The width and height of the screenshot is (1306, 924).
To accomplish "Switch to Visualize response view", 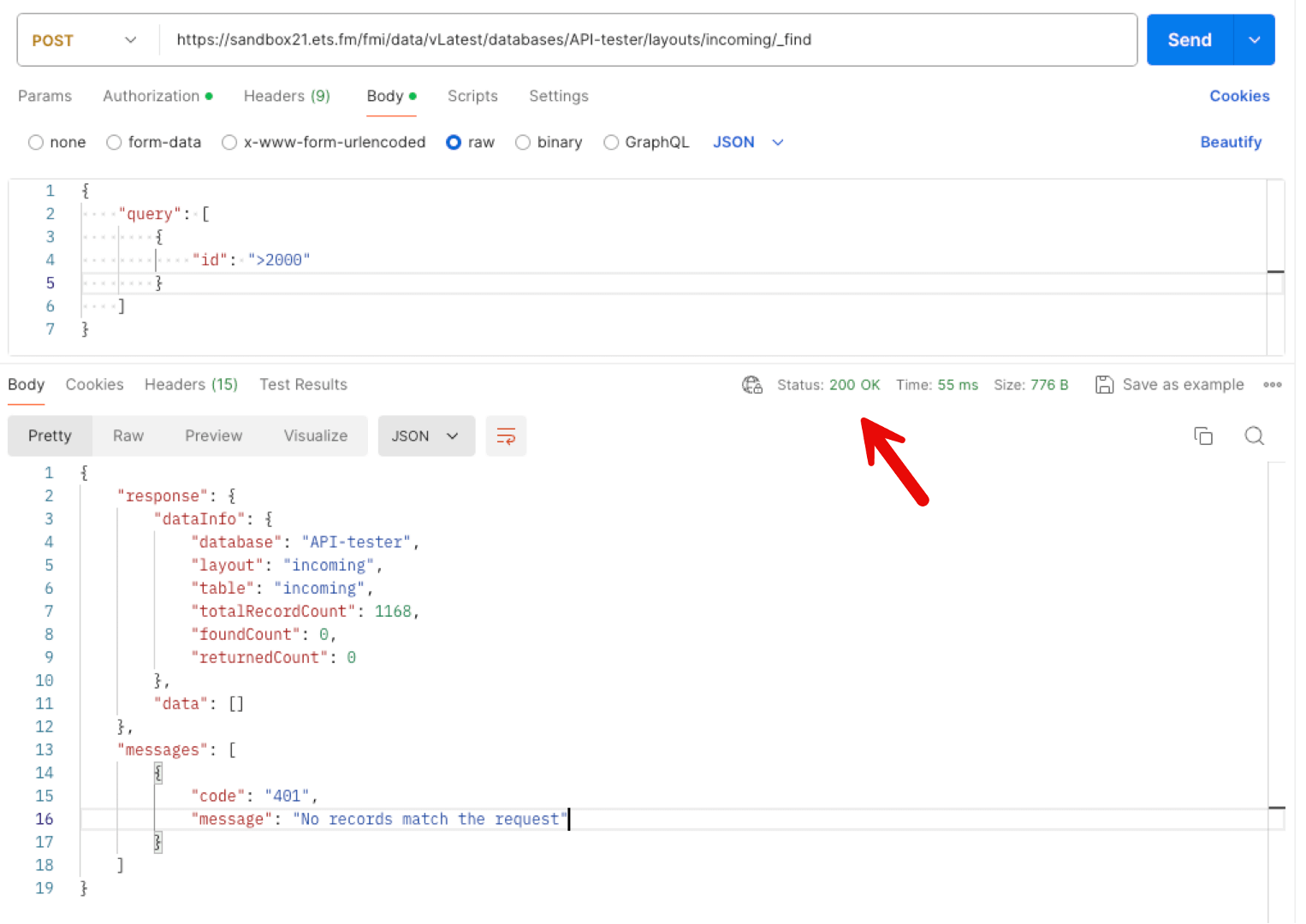I will 316,436.
